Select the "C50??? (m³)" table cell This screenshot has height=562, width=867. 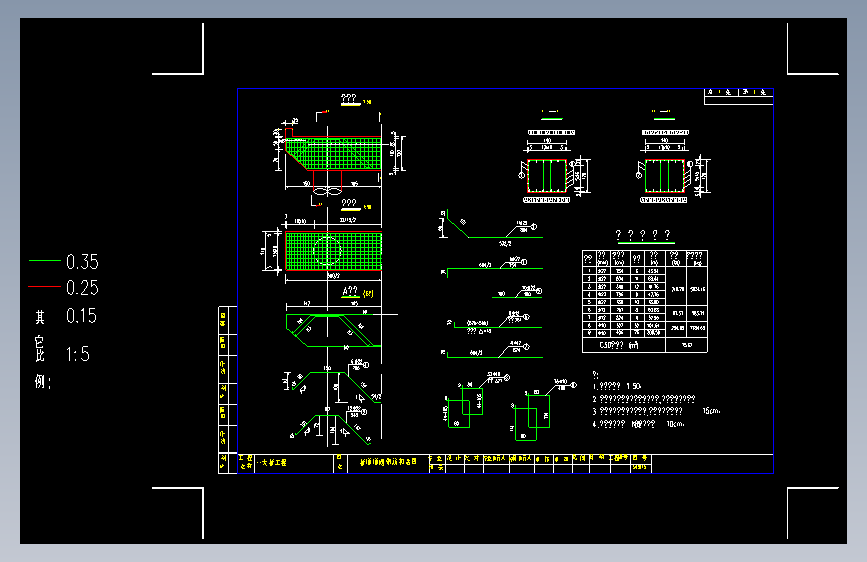tap(624, 345)
